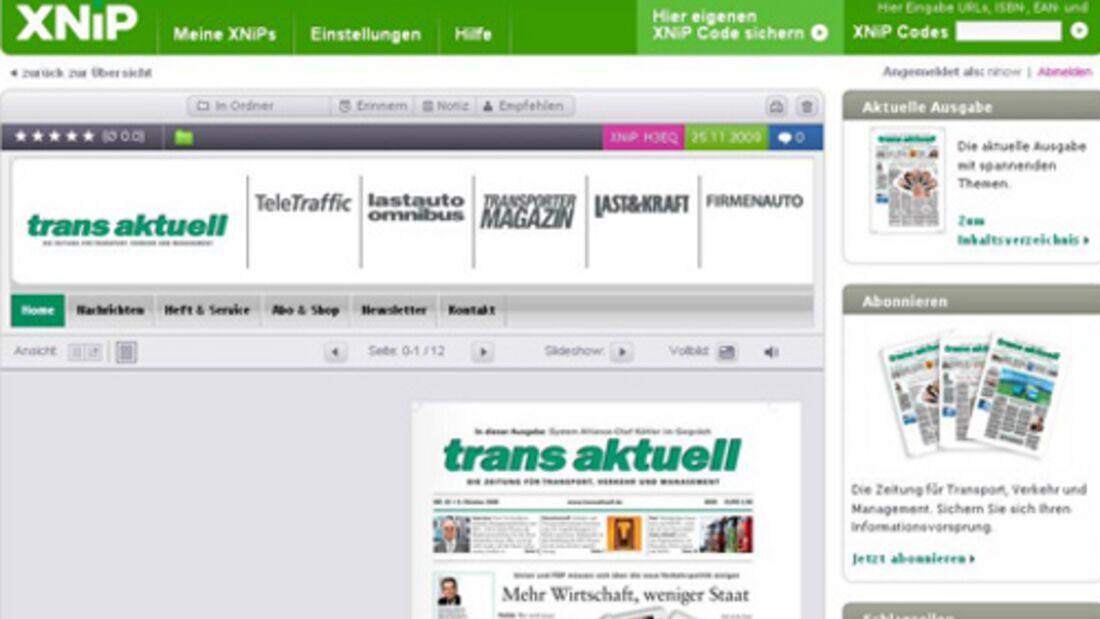This screenshot has width=1100, height=619.
Task: Go to the previous page arrow
Action: [x=335, y=352]
